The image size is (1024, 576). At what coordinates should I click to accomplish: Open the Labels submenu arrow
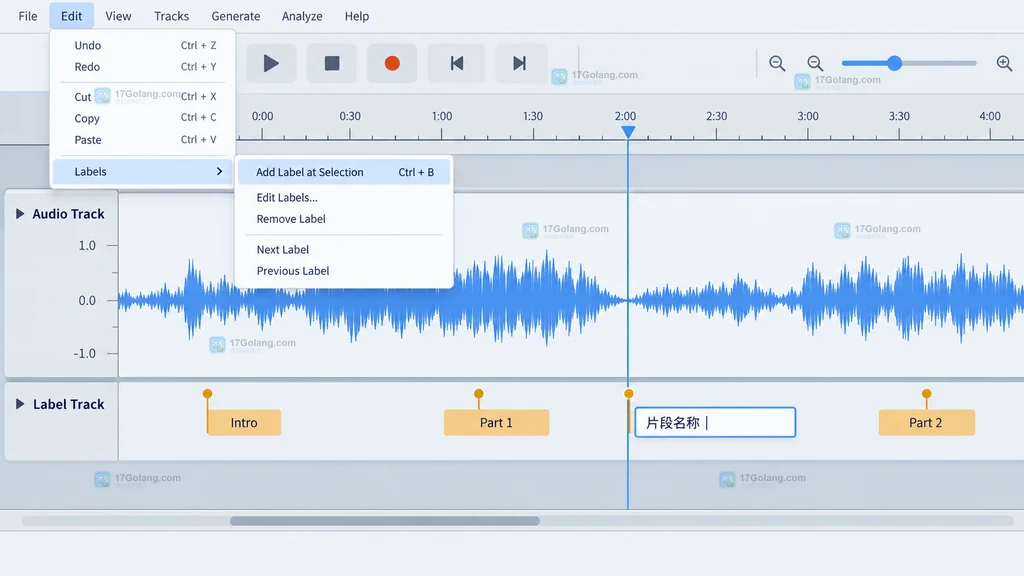(219, 171)
